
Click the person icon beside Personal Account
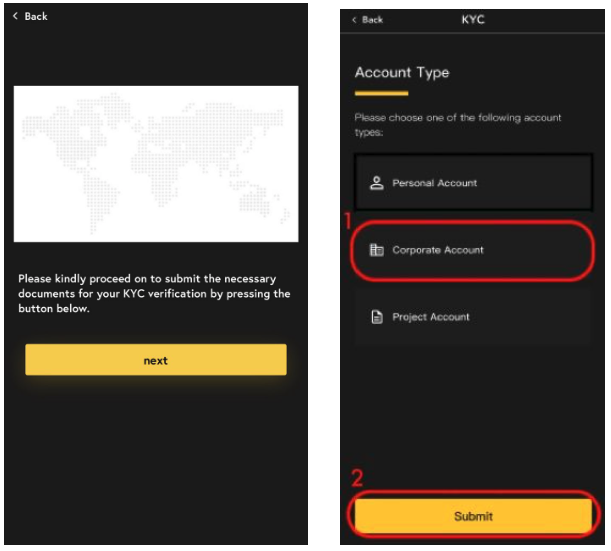(x=376, y=183)
